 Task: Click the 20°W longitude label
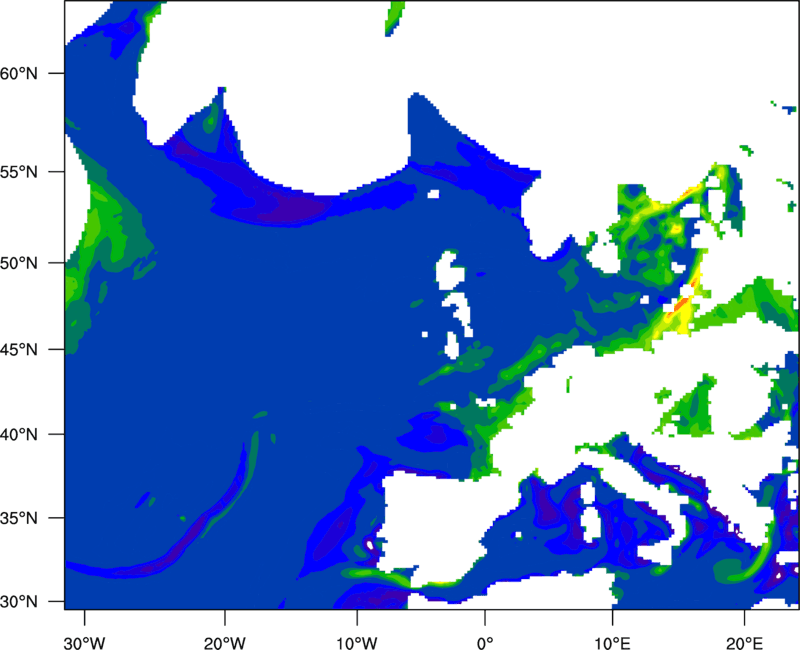click(x=225, y=643)
